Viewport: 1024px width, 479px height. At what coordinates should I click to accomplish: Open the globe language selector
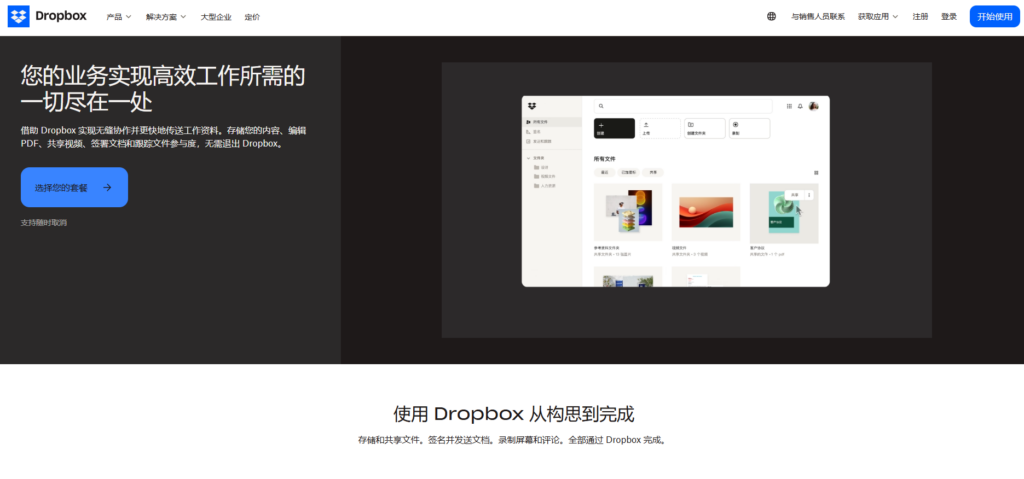coord(771,16)
